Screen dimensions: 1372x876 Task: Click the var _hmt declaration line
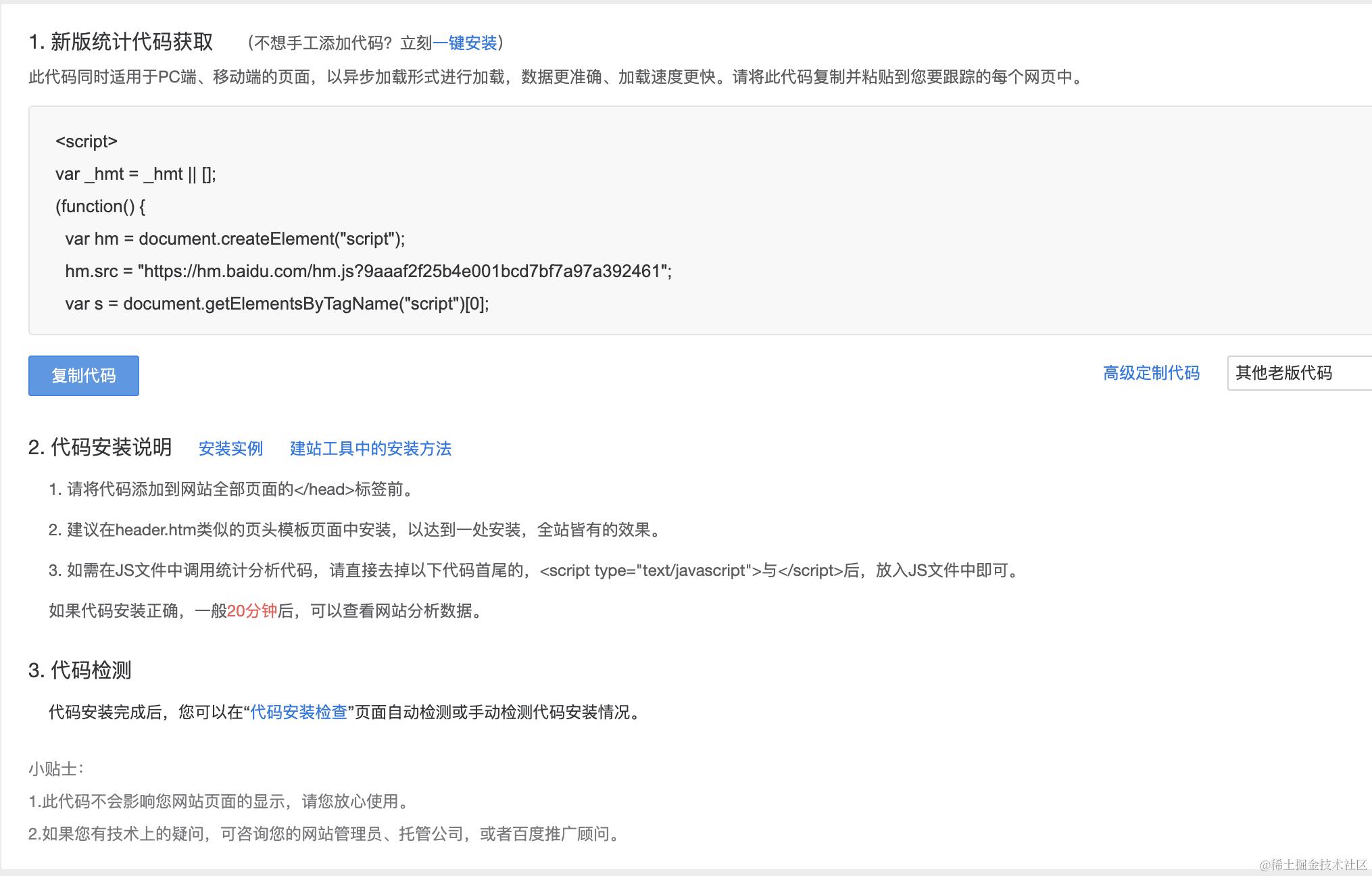pyautogui.click(x=136, y=174)
